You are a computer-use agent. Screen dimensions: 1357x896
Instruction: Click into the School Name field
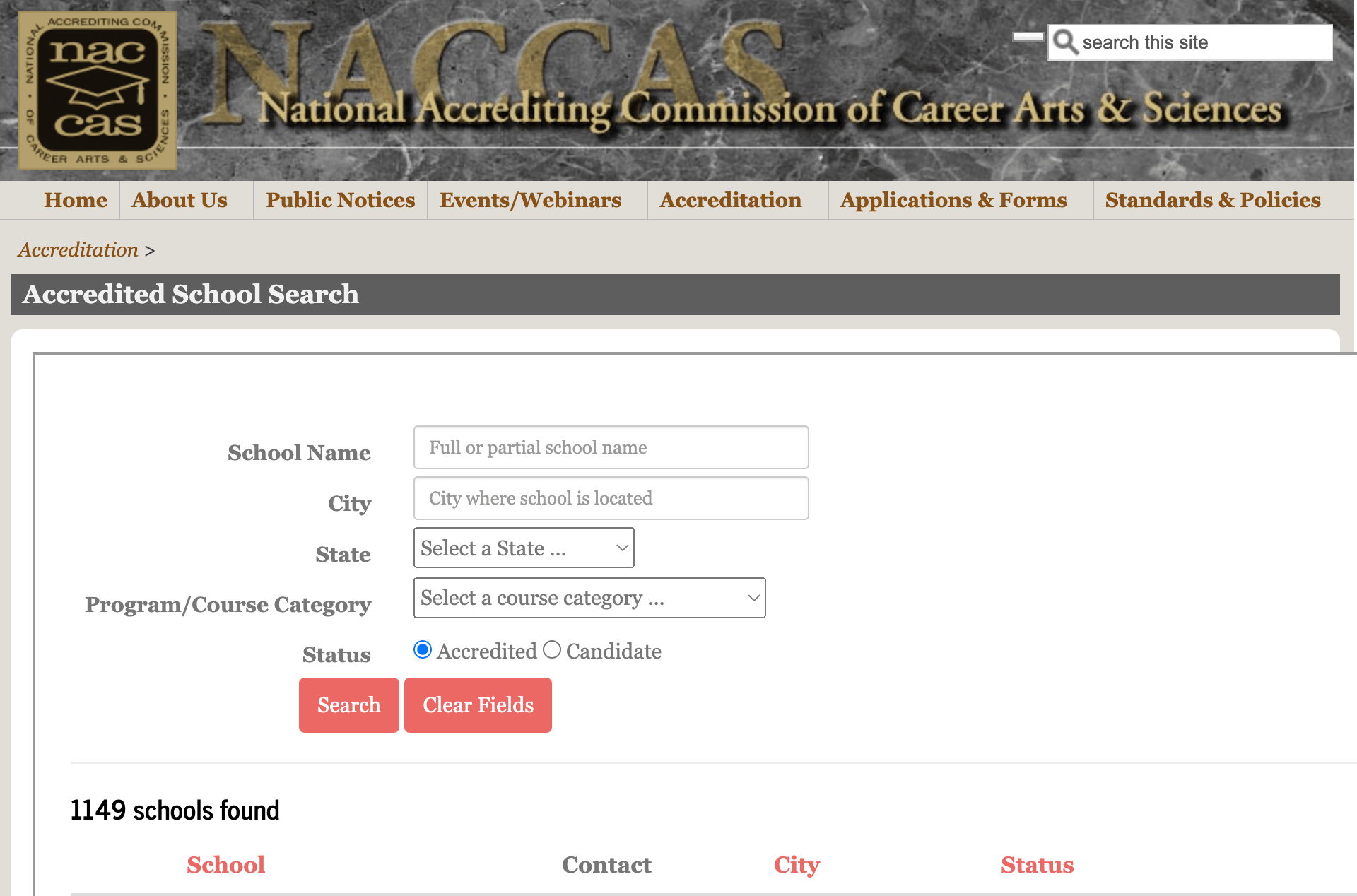click(611, 447)
